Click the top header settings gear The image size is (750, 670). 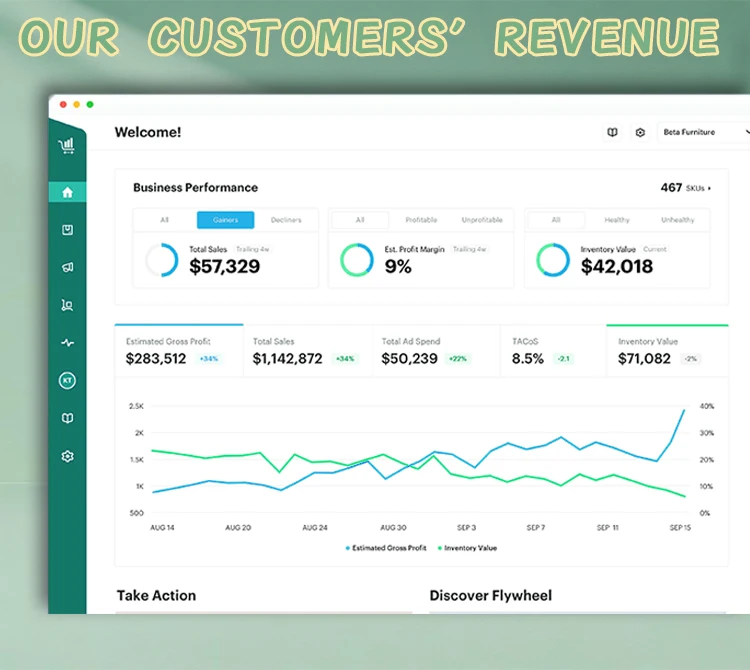(640, 132)
